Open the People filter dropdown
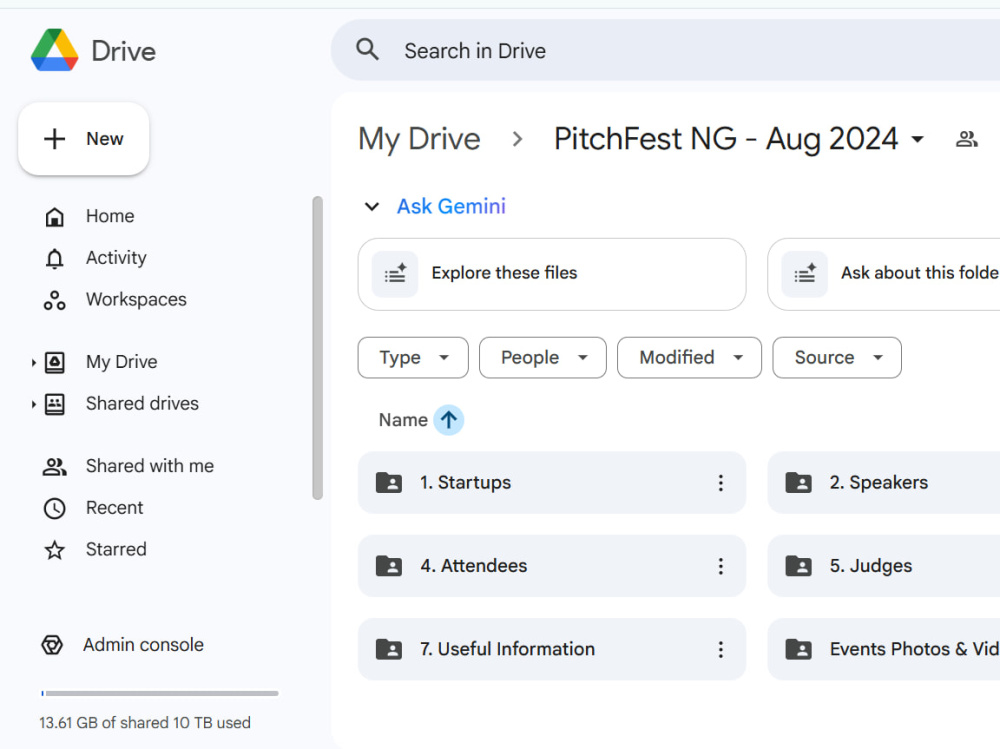1000x749 pixels. point(543,358)
